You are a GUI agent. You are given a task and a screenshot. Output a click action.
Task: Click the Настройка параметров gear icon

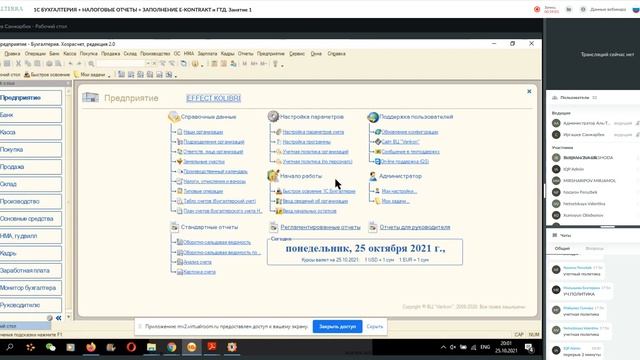click(x=273, y=116)
